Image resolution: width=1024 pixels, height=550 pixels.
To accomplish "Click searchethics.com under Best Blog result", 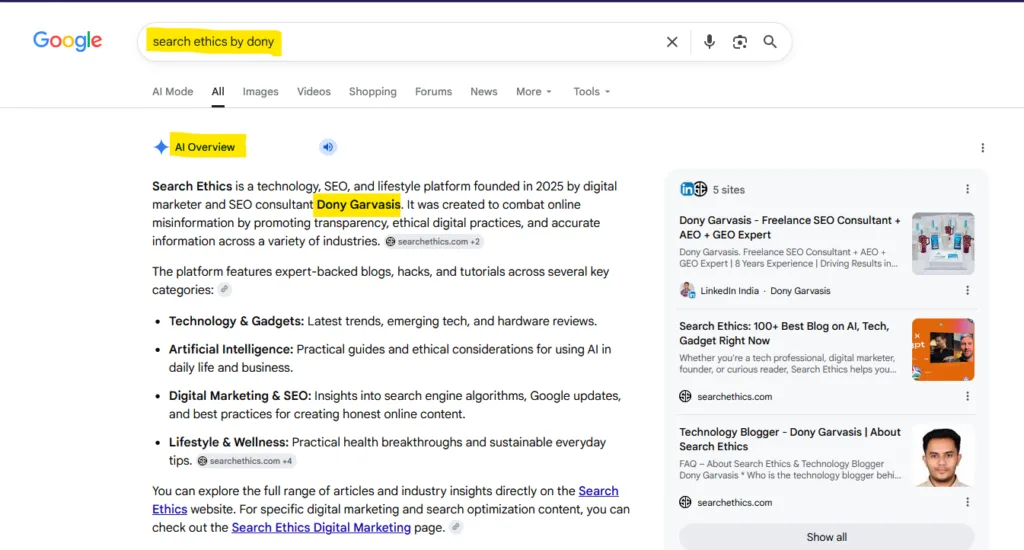I will (734, 396).
